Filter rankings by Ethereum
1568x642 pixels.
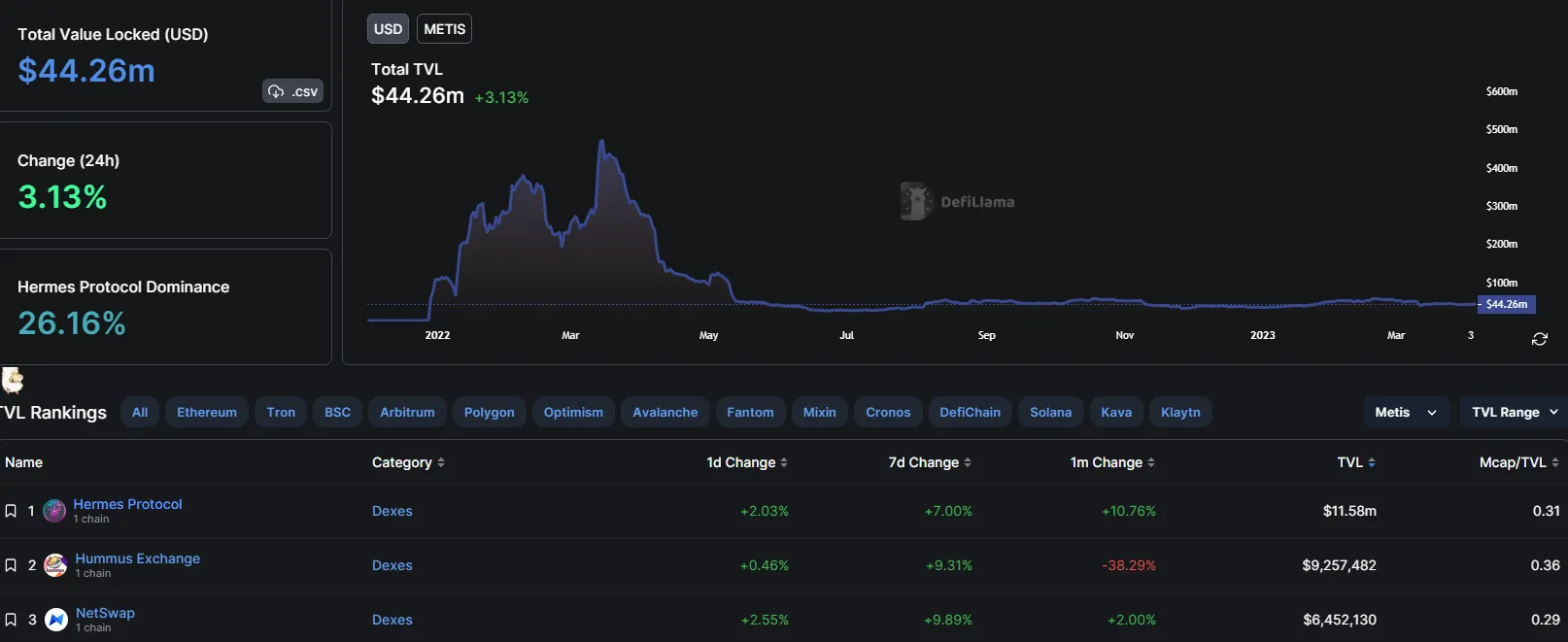[207, 412]
